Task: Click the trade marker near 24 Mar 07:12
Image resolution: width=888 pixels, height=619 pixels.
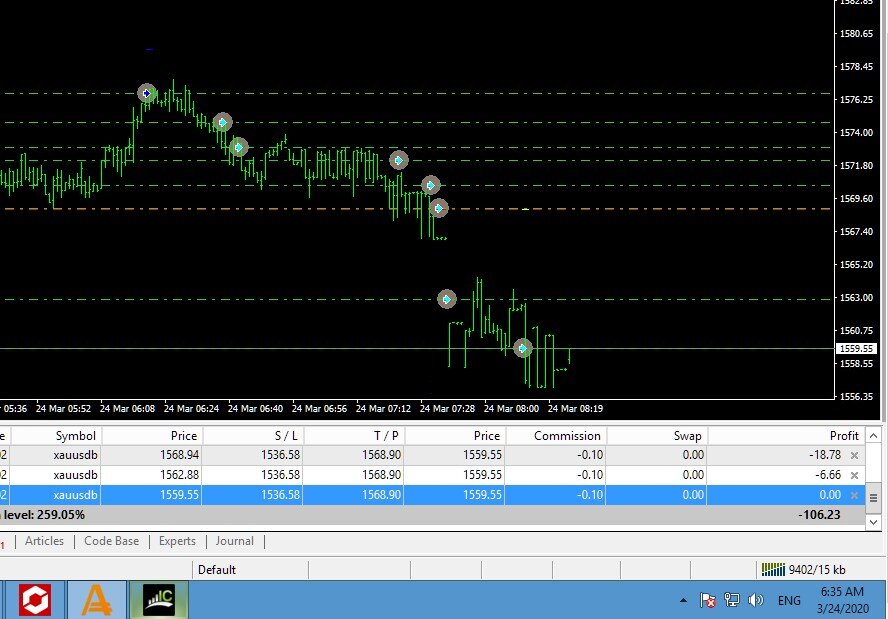Action: click(x=399, y=160)
